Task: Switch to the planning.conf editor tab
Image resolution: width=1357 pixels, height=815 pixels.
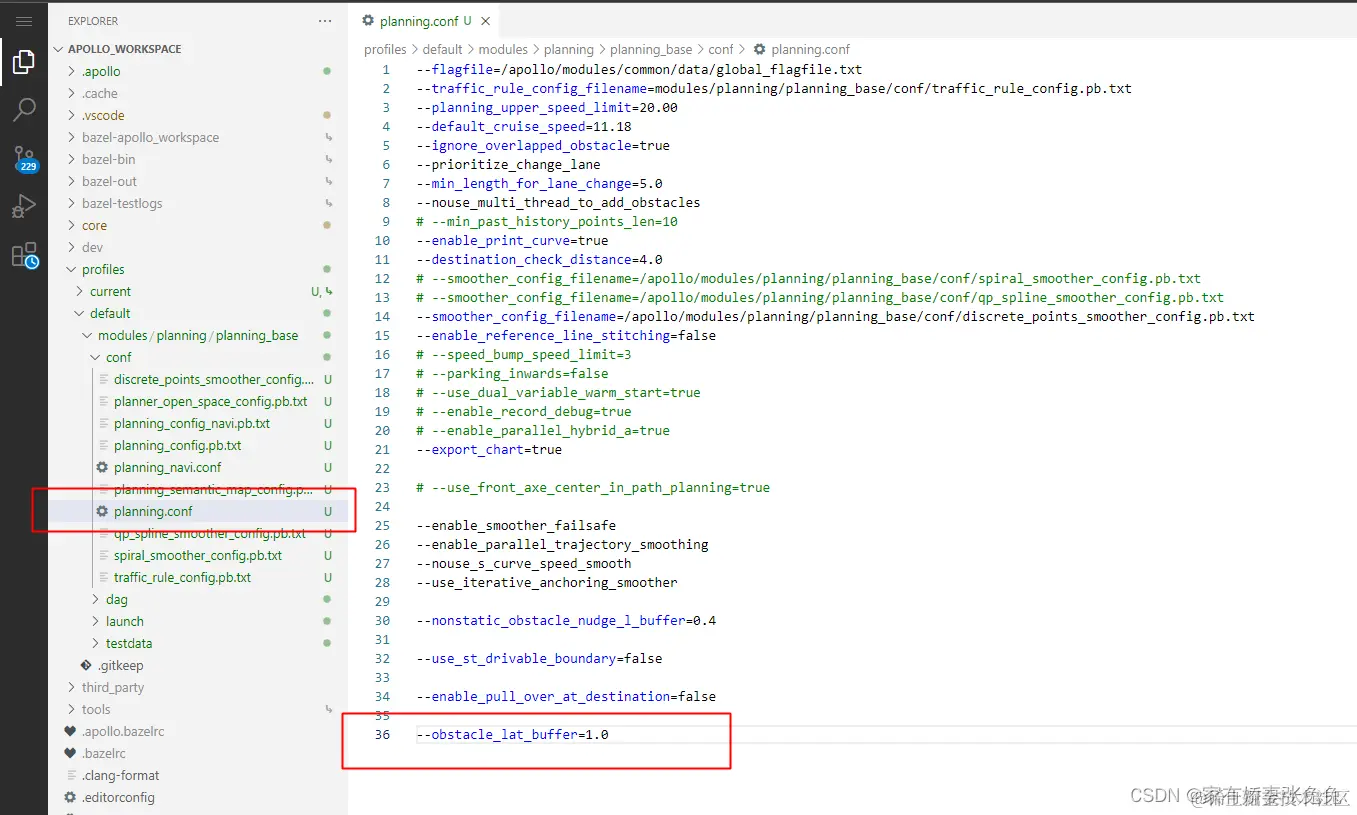Action: pyautogui.click(x=417, y=20)
